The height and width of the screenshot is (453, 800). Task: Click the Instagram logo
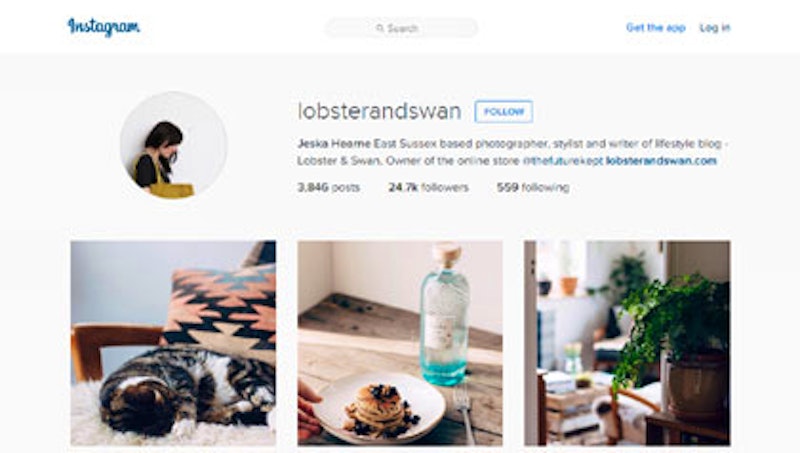[104, 27]
